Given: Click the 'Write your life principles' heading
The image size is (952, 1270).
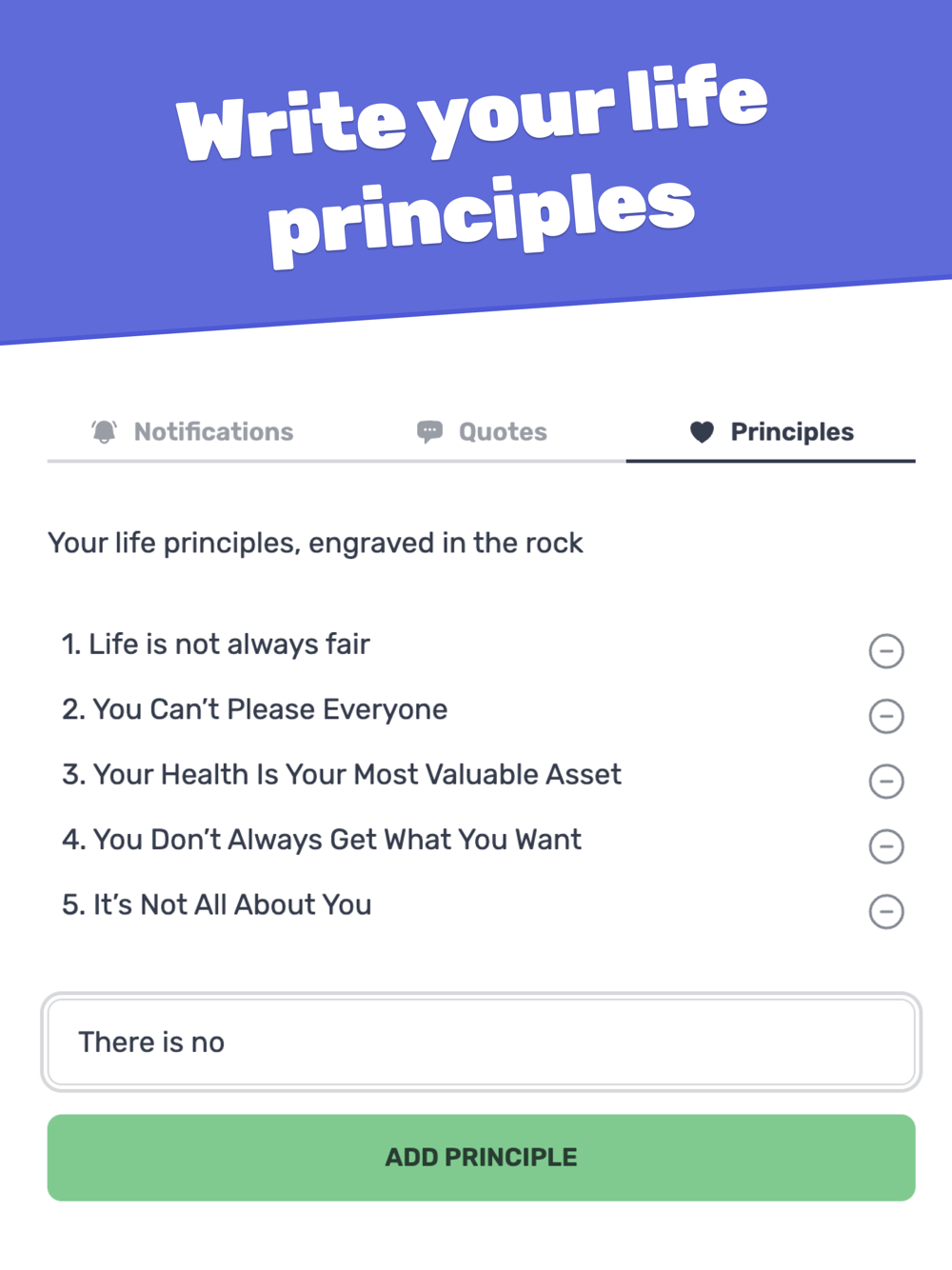Looking at the screenshot, I should coord(472,166).
